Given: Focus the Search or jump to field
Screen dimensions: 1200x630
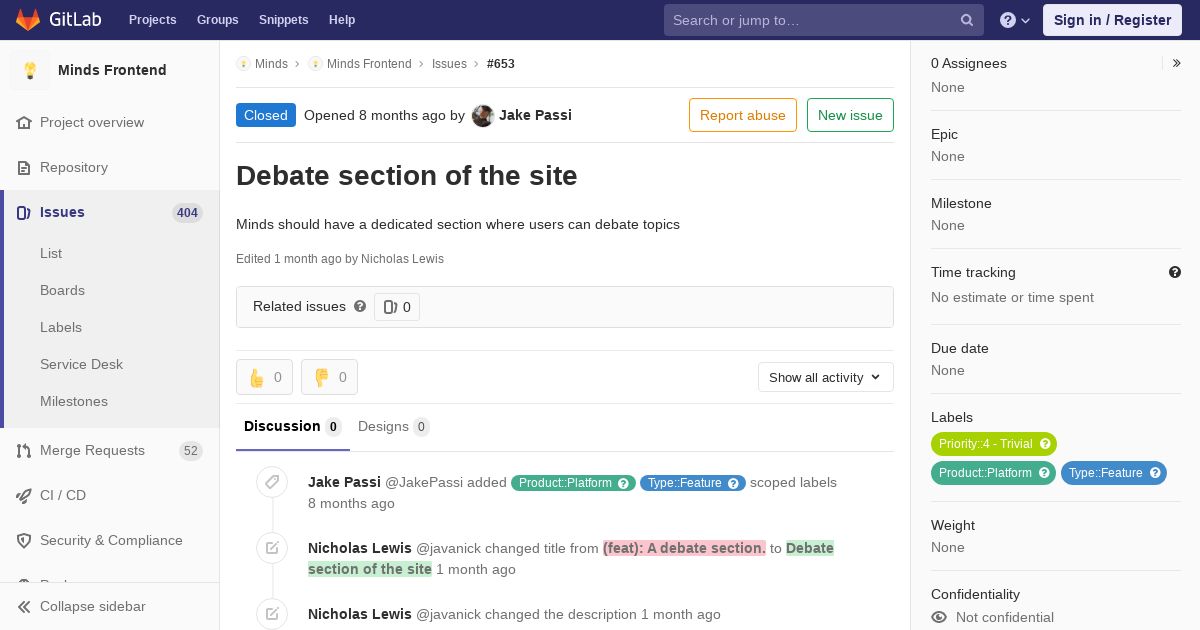Looking at the screenshot, I should pyautogui.click(x=810, y=20).
